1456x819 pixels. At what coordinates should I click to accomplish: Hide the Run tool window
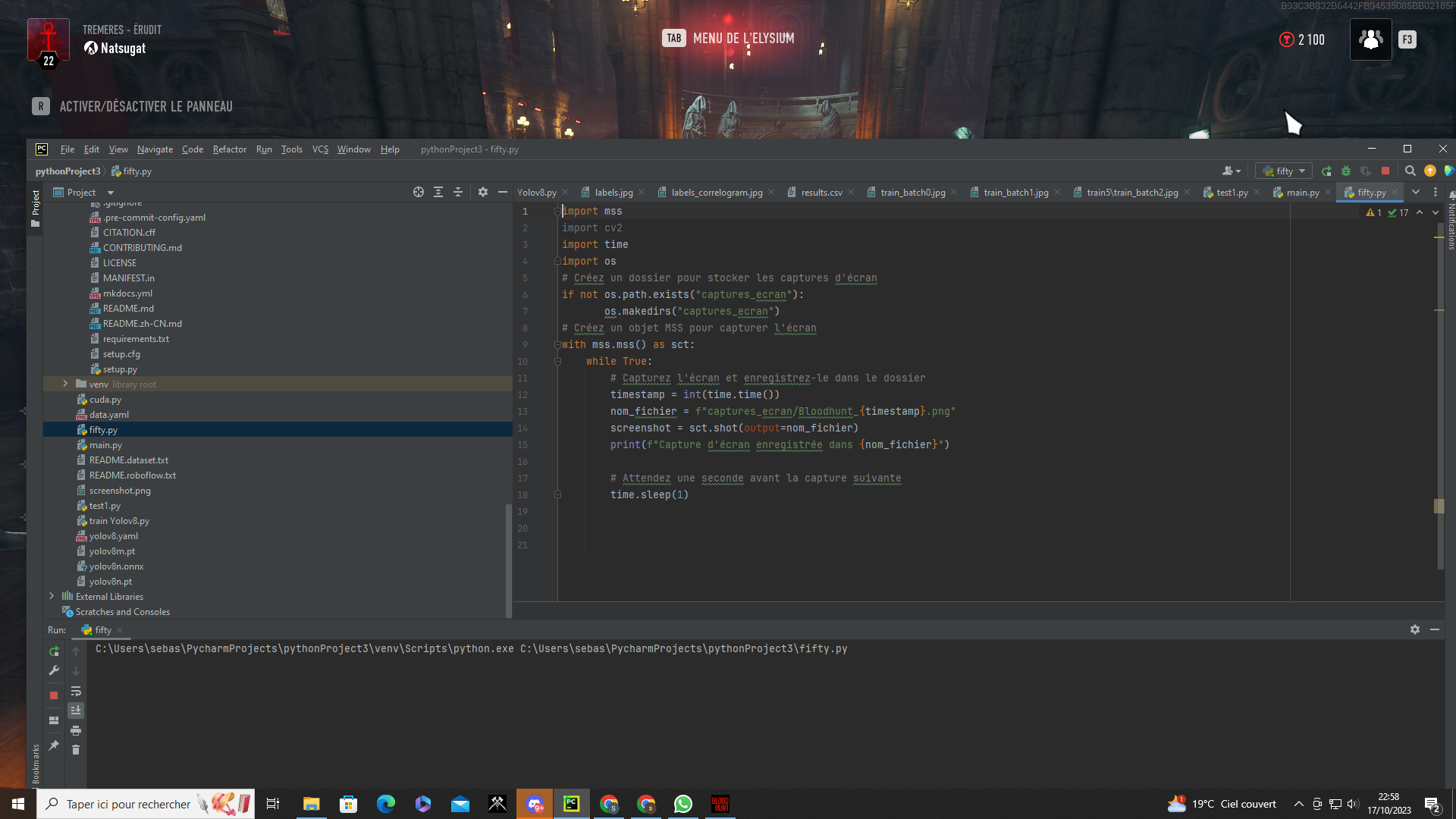pyautogui.click(x=1435, y=629)
